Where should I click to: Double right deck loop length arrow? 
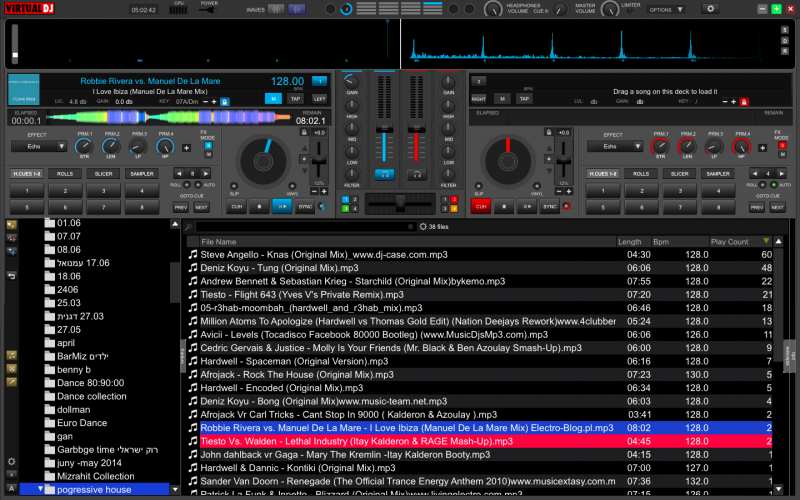click(x=781, y=173)
